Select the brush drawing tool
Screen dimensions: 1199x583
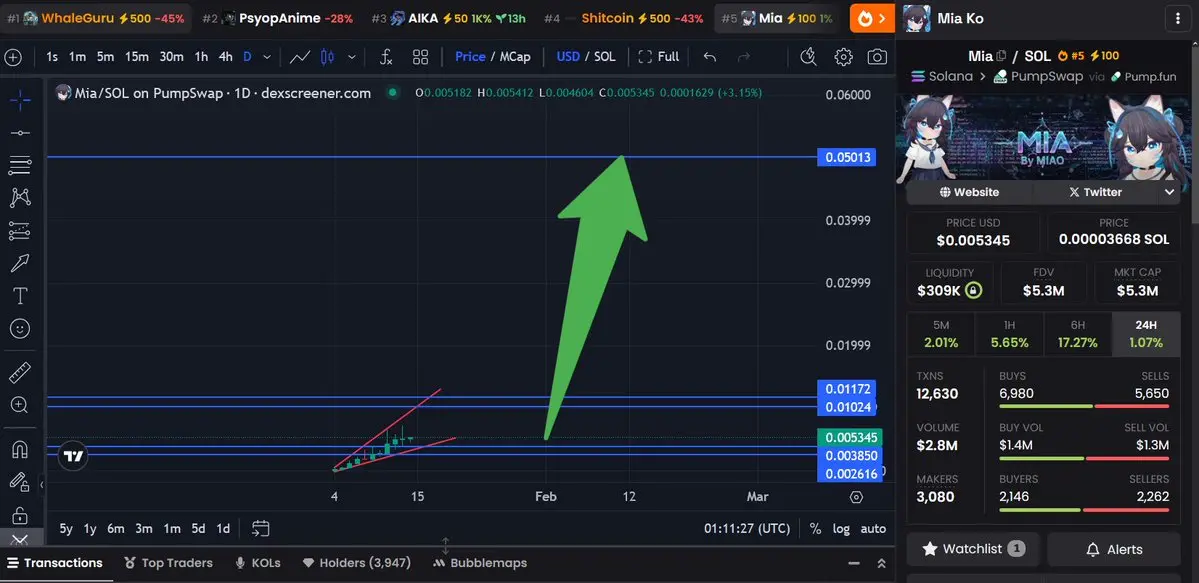(20, 263)
